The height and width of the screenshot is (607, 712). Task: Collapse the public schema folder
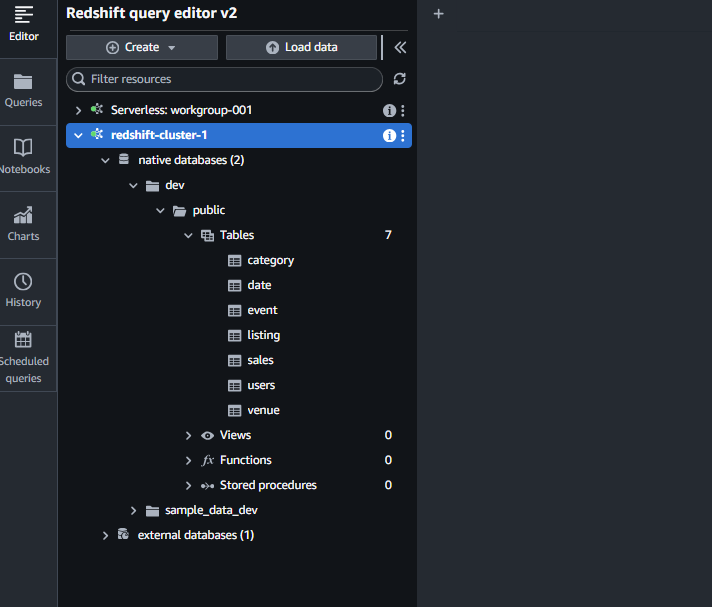pyautogui.click(x=160, y=210)
